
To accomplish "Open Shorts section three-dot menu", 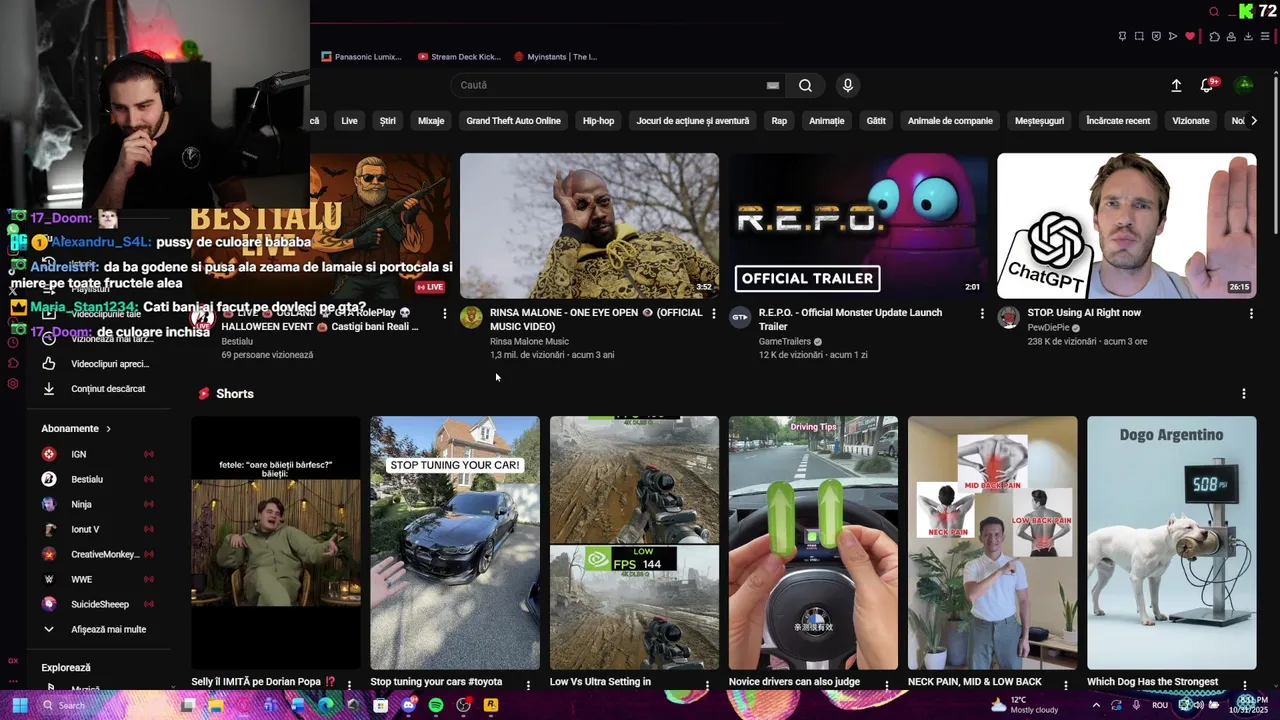I will pyautogui.click(x=1244, y=394).
